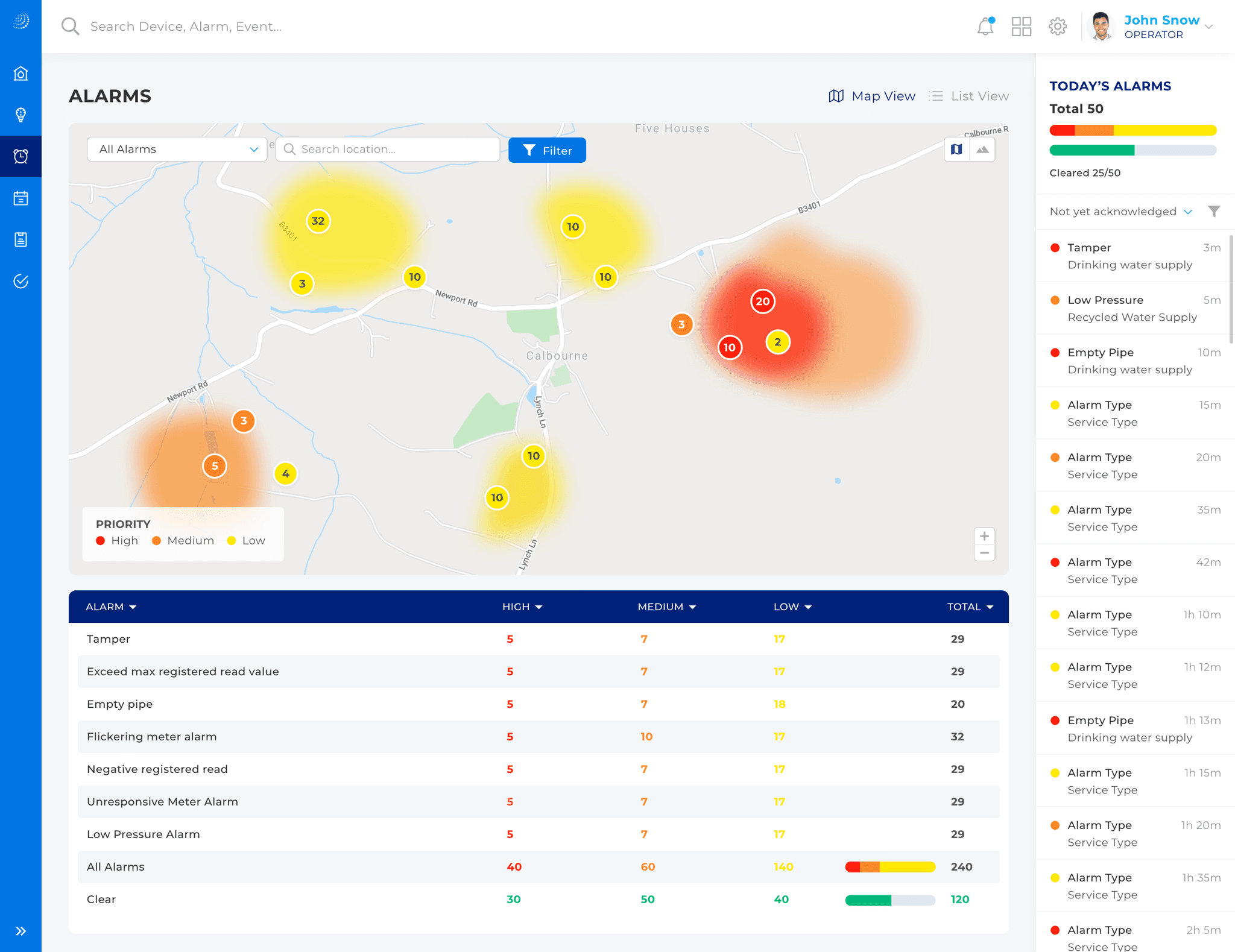1235x952 pixels.
Task: Open the lightbulb icon in sidebar
Action: [21, 115]
